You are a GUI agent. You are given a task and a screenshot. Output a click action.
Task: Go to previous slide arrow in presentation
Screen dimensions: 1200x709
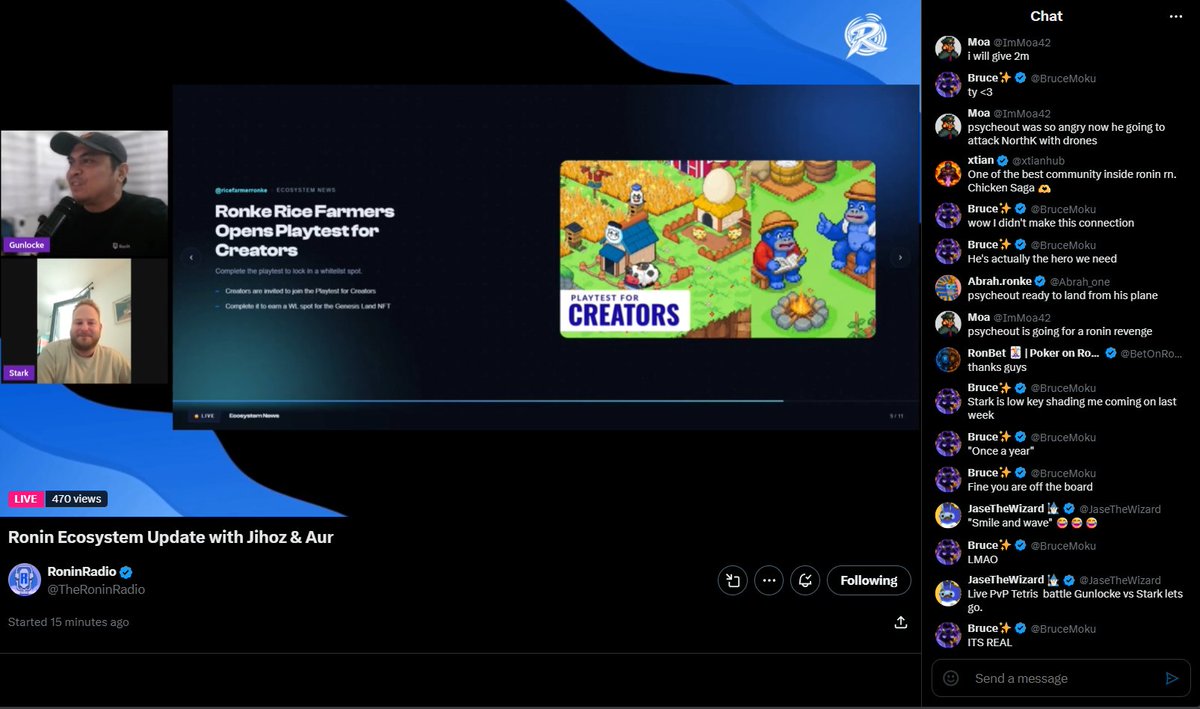click(x=191, y=257)
